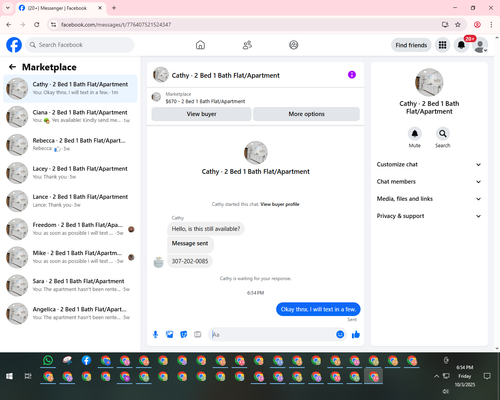Screen dimensions: 500x400
Task: Send a thumbs-up like
Action: tap(356, 334)
